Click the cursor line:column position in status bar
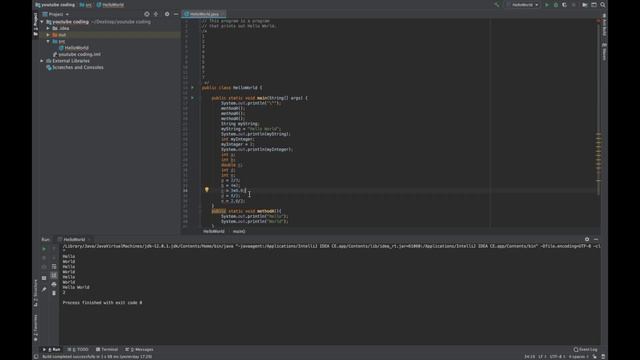 tap(529, 357)
